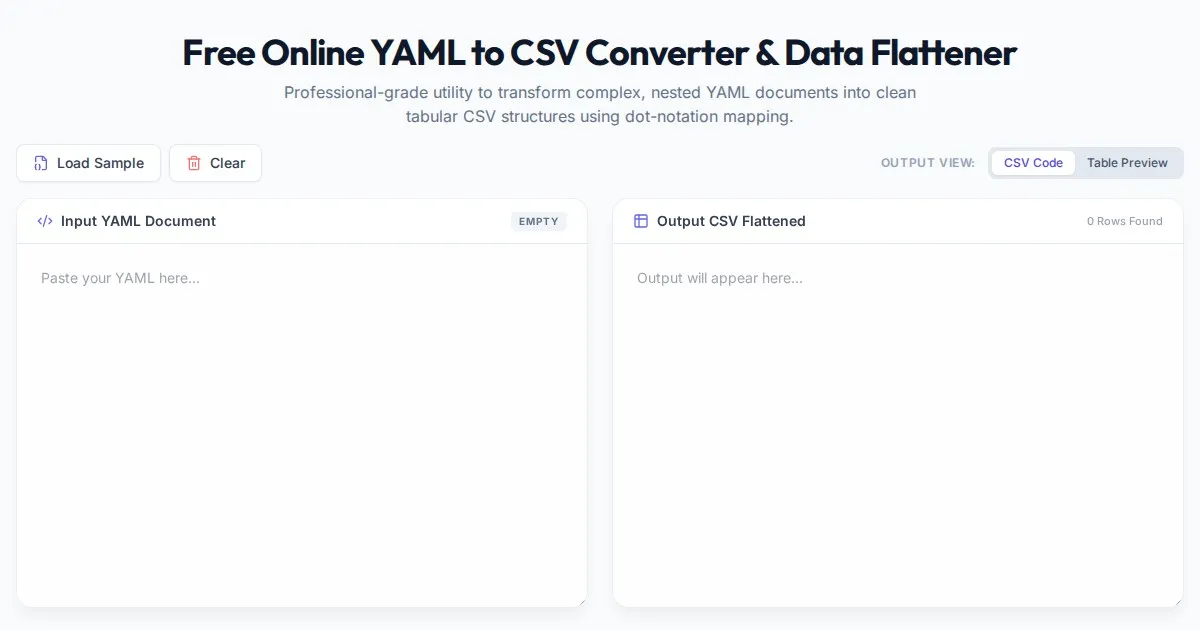Click the resize handle of the CSV output box

[x=1177, y=601]
